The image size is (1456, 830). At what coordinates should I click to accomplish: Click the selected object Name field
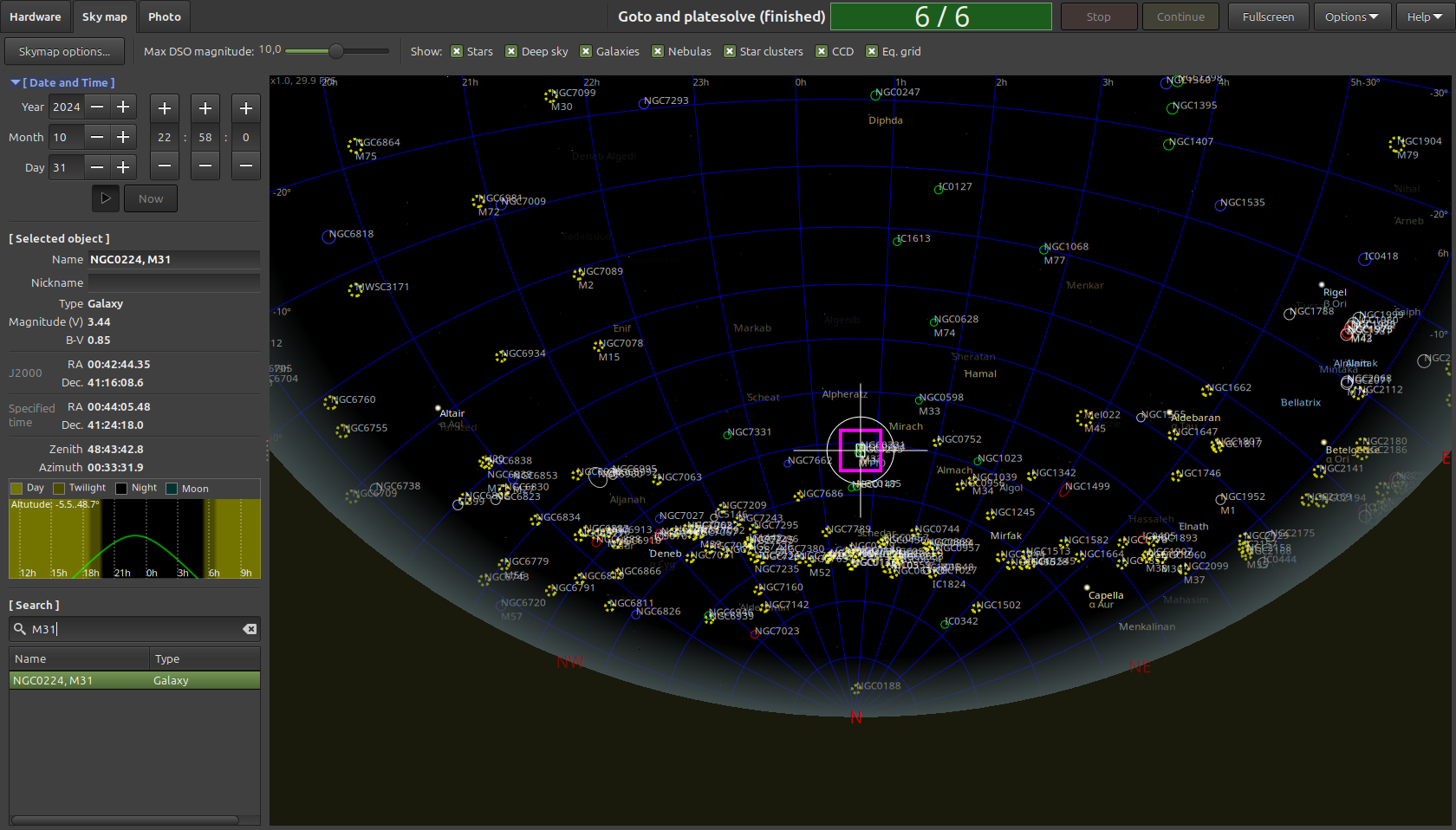coord(173,259)
